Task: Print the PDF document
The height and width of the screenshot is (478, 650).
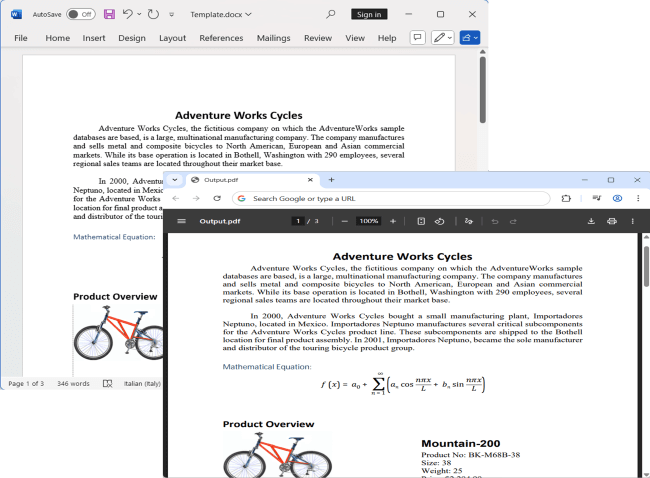Action: (612, 221)
